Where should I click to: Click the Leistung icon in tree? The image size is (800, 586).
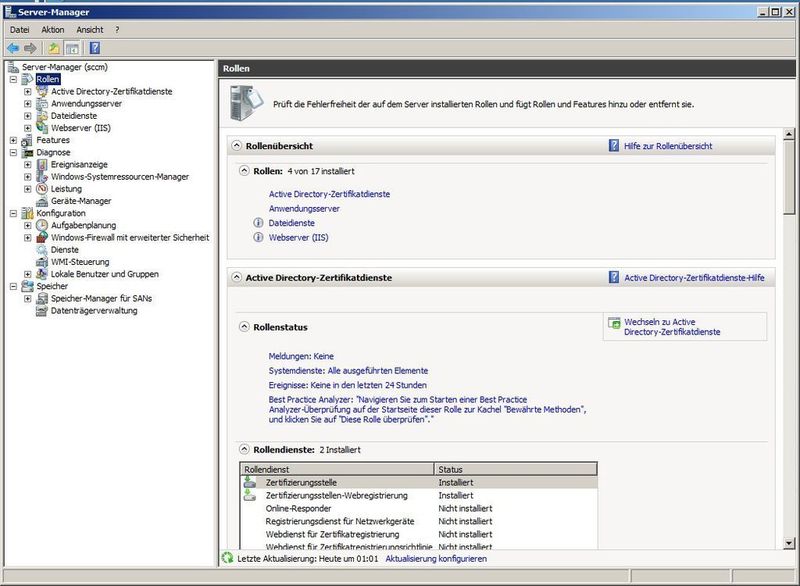[x=42, y=189]
